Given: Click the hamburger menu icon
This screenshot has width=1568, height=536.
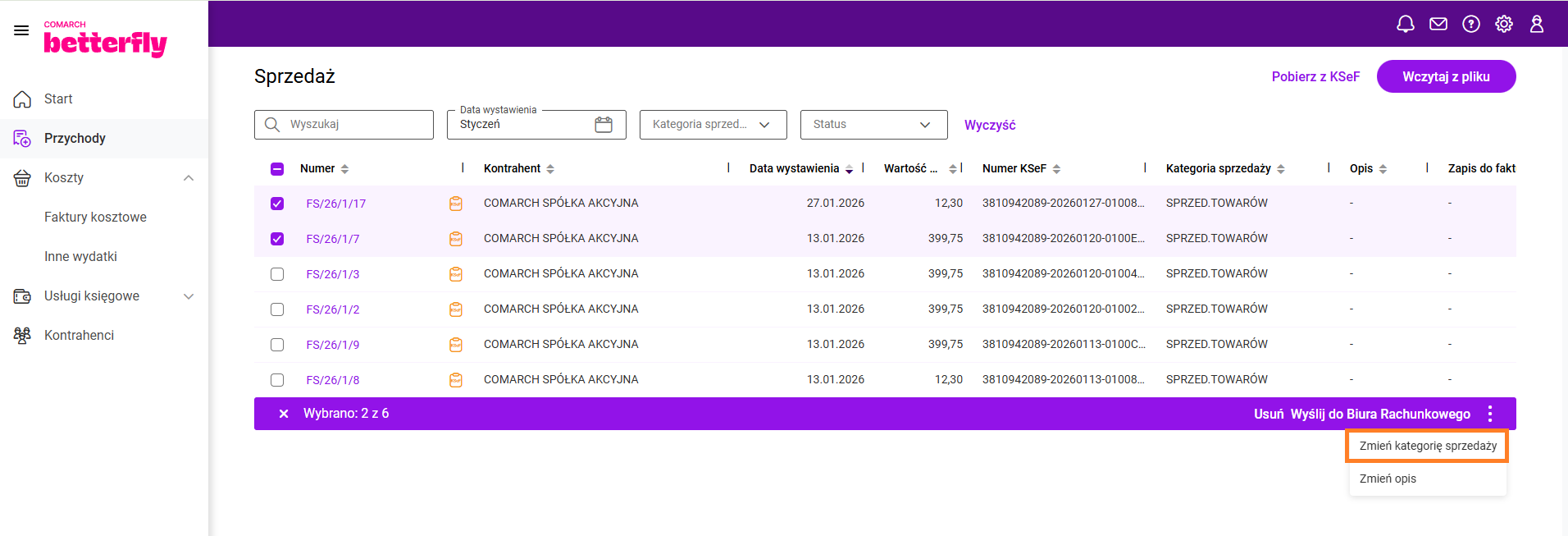Looking at the screenshot, I should tap(21, 30).
